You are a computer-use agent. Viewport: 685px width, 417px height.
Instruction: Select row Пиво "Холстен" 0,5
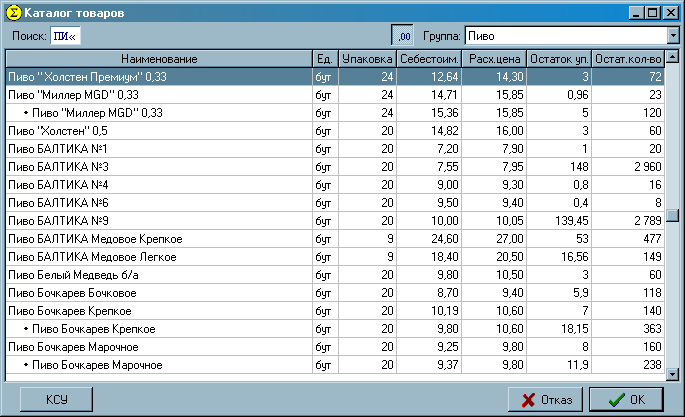coord(335,131)
